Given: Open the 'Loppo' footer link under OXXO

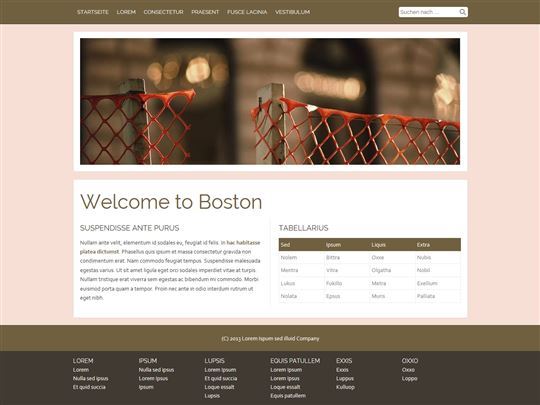Looking at the screenshot, I should pos(409,378).
